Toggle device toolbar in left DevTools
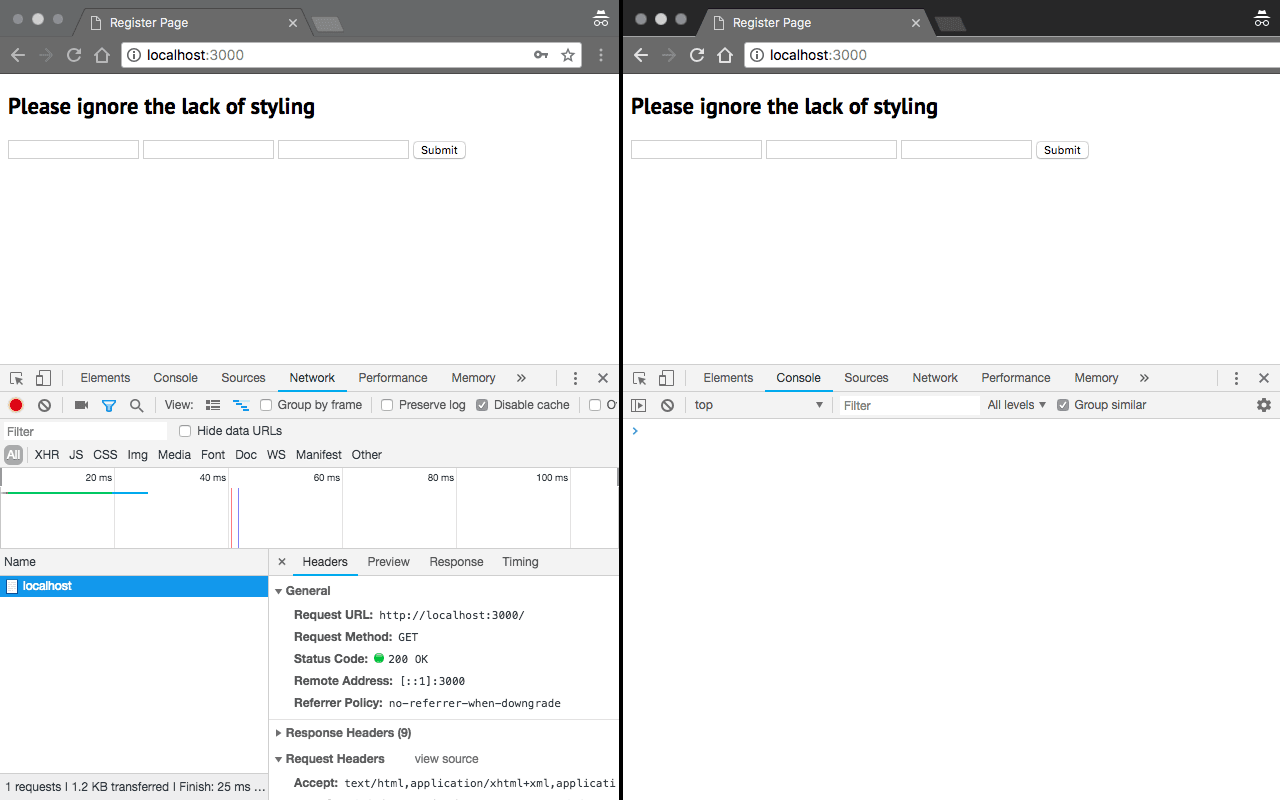The image size is (1280, 800). click(43, 378)
